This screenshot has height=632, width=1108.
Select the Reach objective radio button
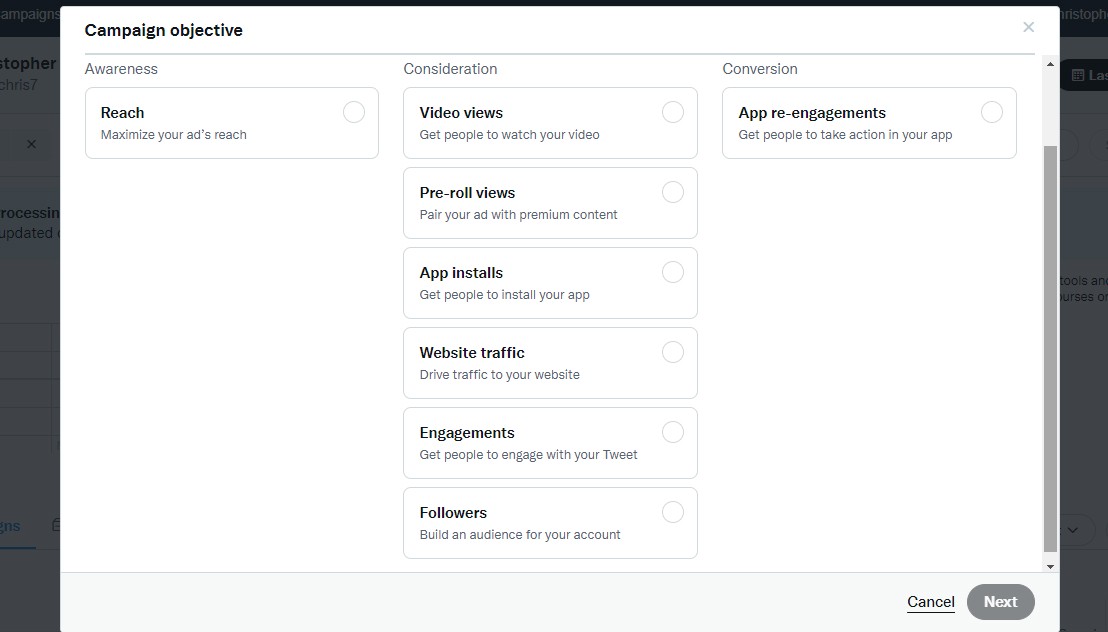(x=354, y=112)
